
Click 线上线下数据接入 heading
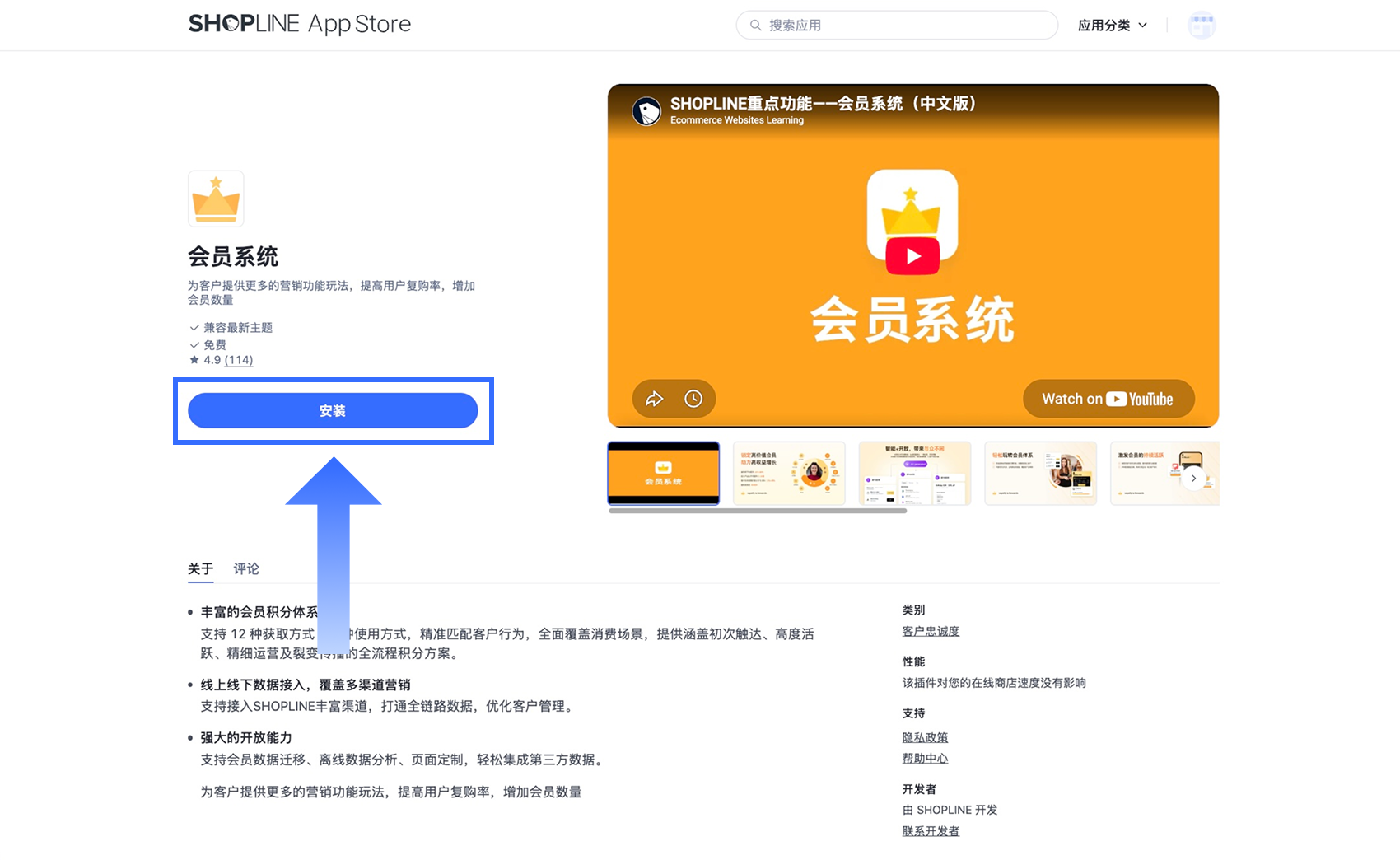click(x=306, y=685)
